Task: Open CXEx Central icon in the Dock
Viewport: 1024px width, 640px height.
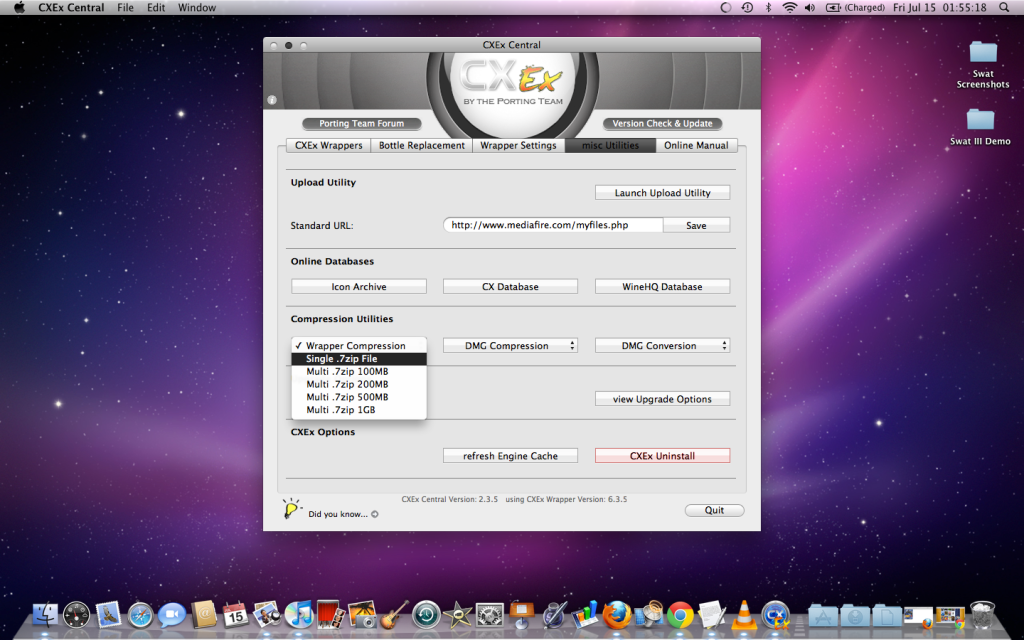Action: point(775,615)
